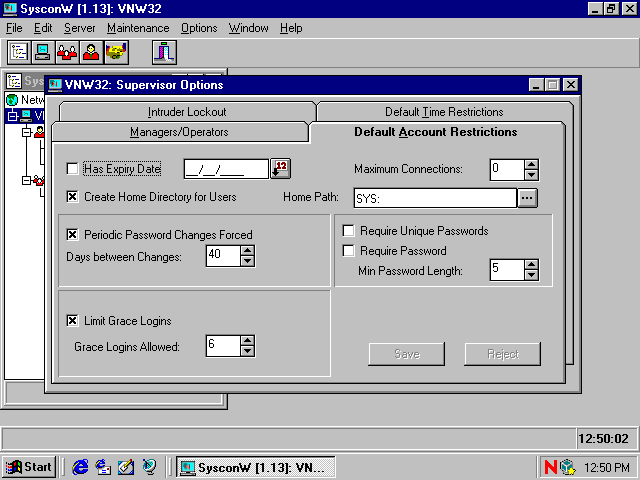Open the Edit menu
The image size is (640, 480).
43,28
